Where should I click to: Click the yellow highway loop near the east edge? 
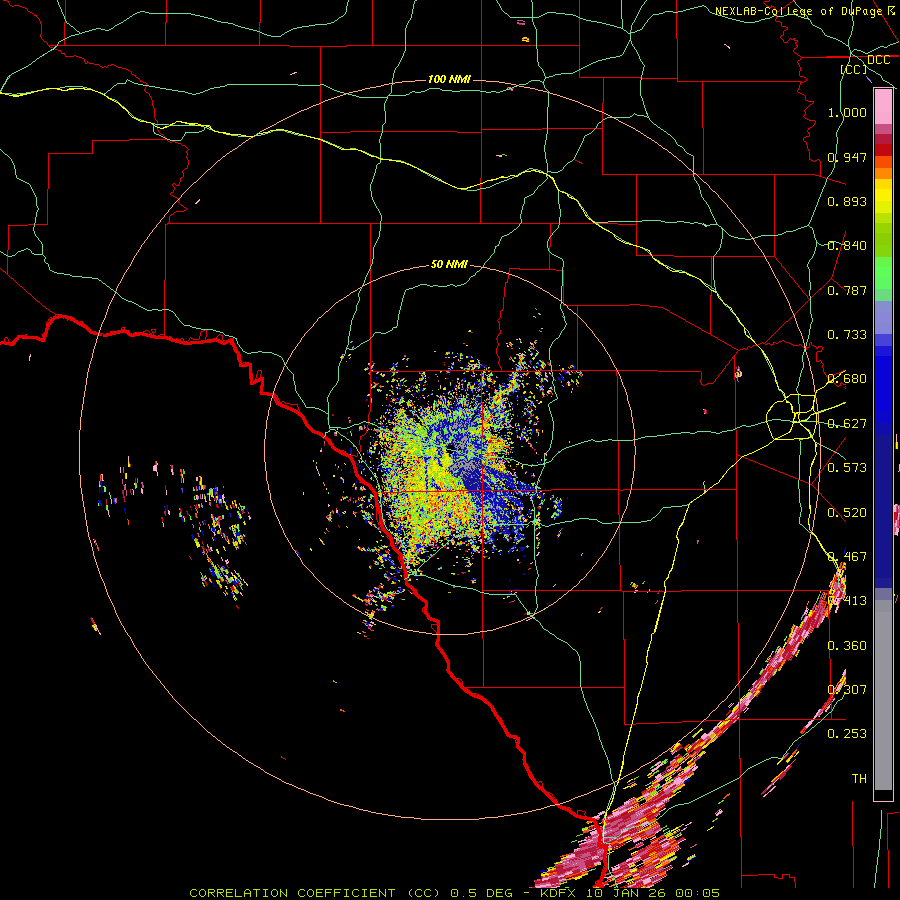coord(791,417)
